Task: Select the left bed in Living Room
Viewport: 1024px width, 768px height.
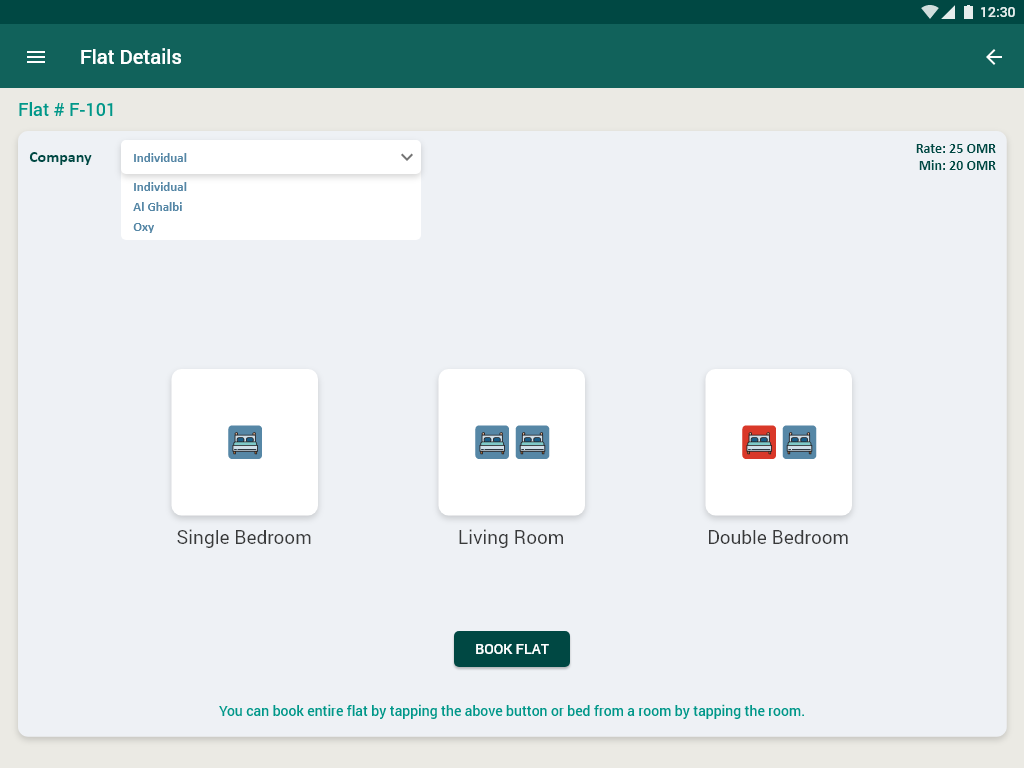Action: tap(492, 442)
